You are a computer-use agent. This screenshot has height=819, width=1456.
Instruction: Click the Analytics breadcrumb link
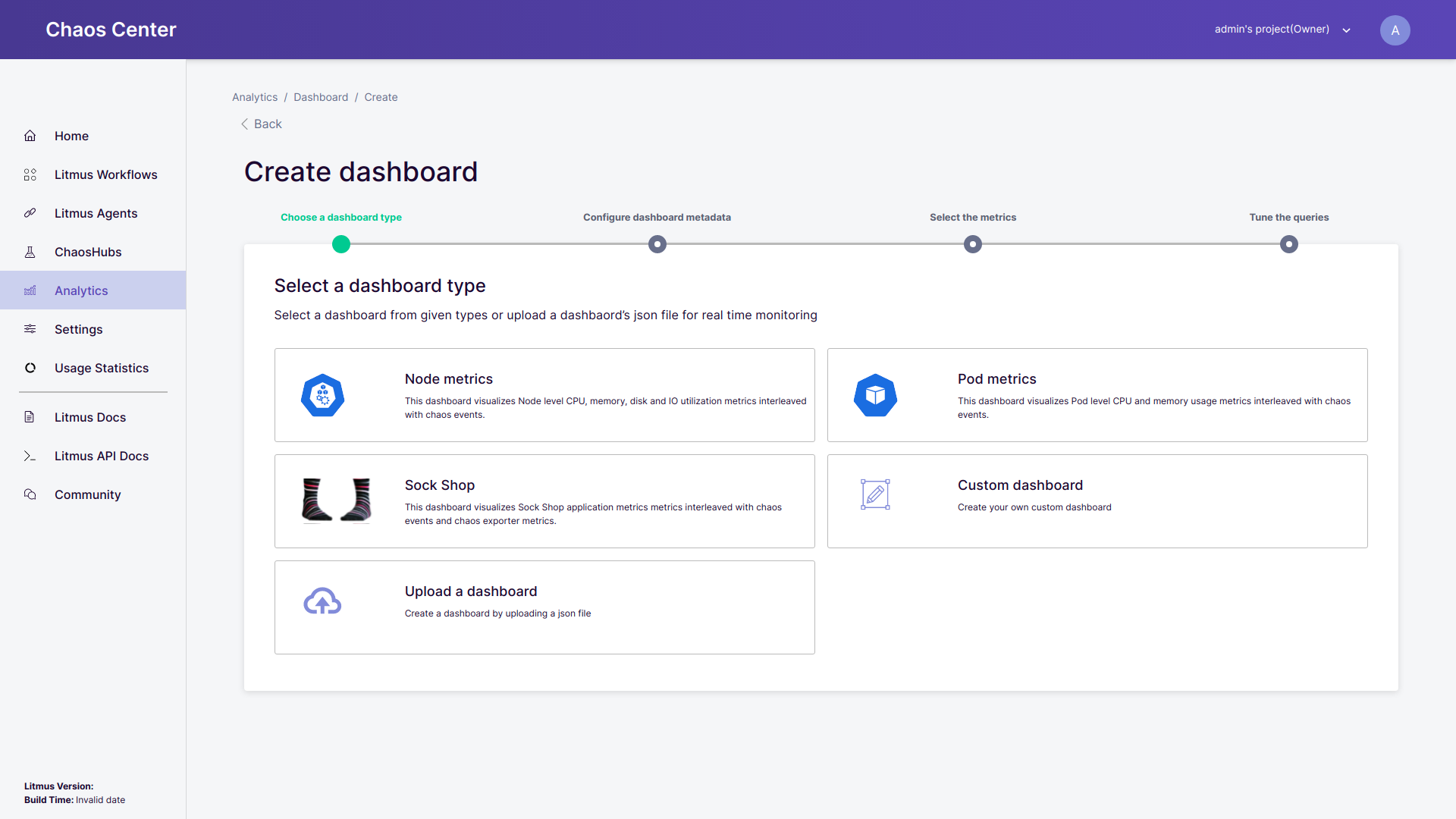(255, 97)
